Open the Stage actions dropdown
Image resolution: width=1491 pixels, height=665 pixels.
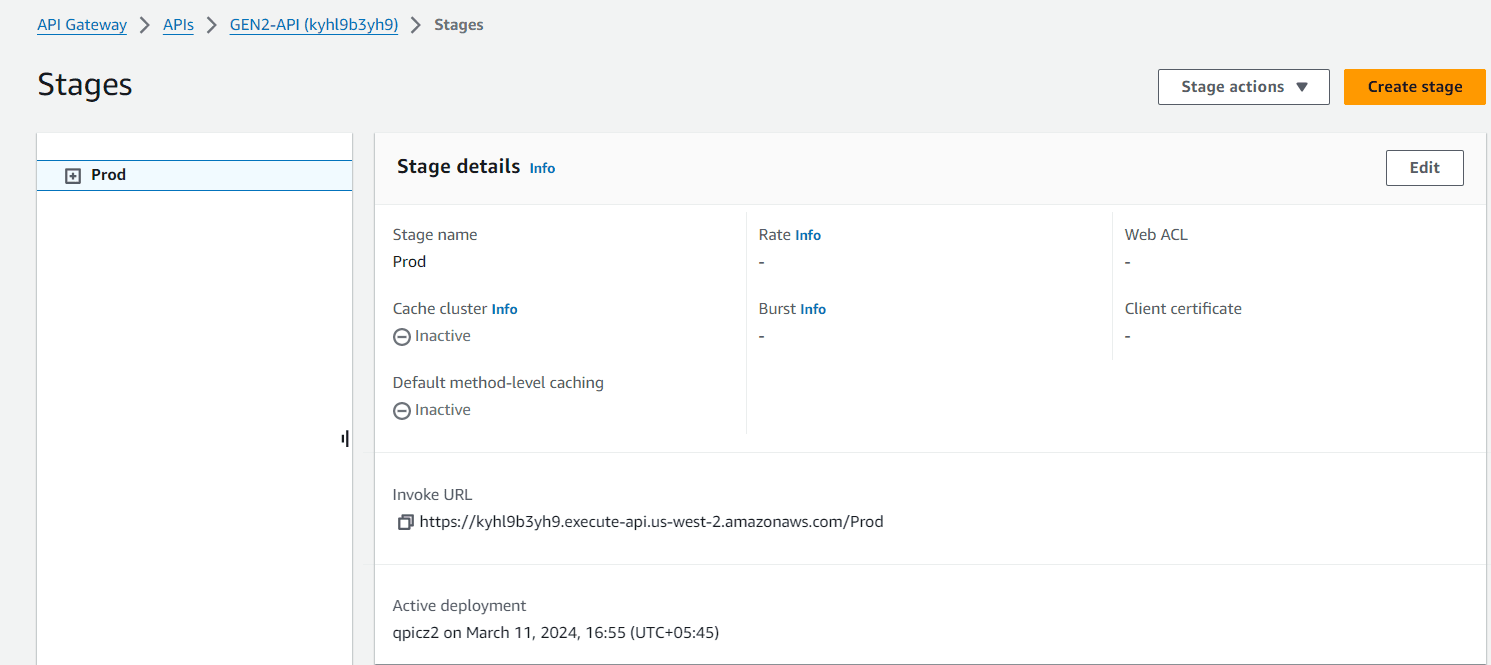[1243, 87]
